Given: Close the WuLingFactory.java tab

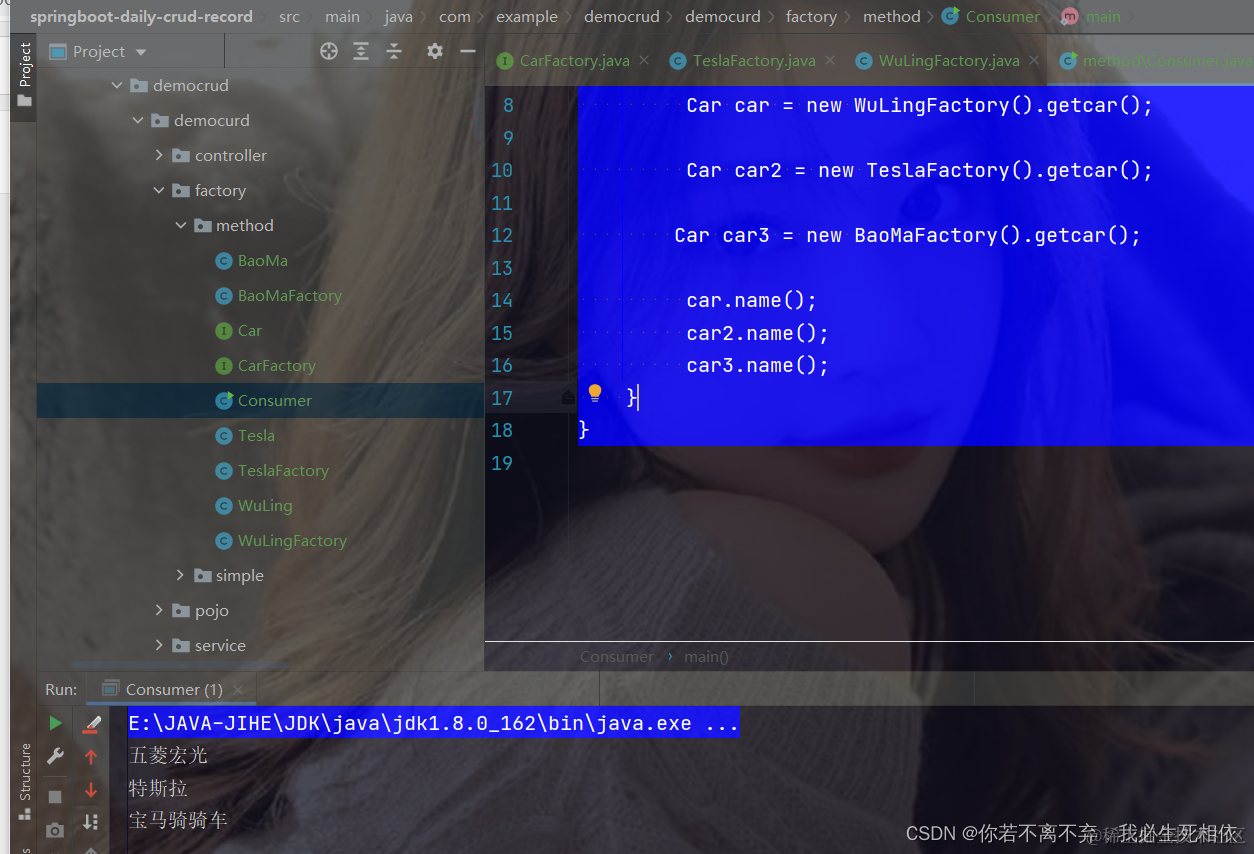Looking at the screenshot, I should pos(1034,61).
